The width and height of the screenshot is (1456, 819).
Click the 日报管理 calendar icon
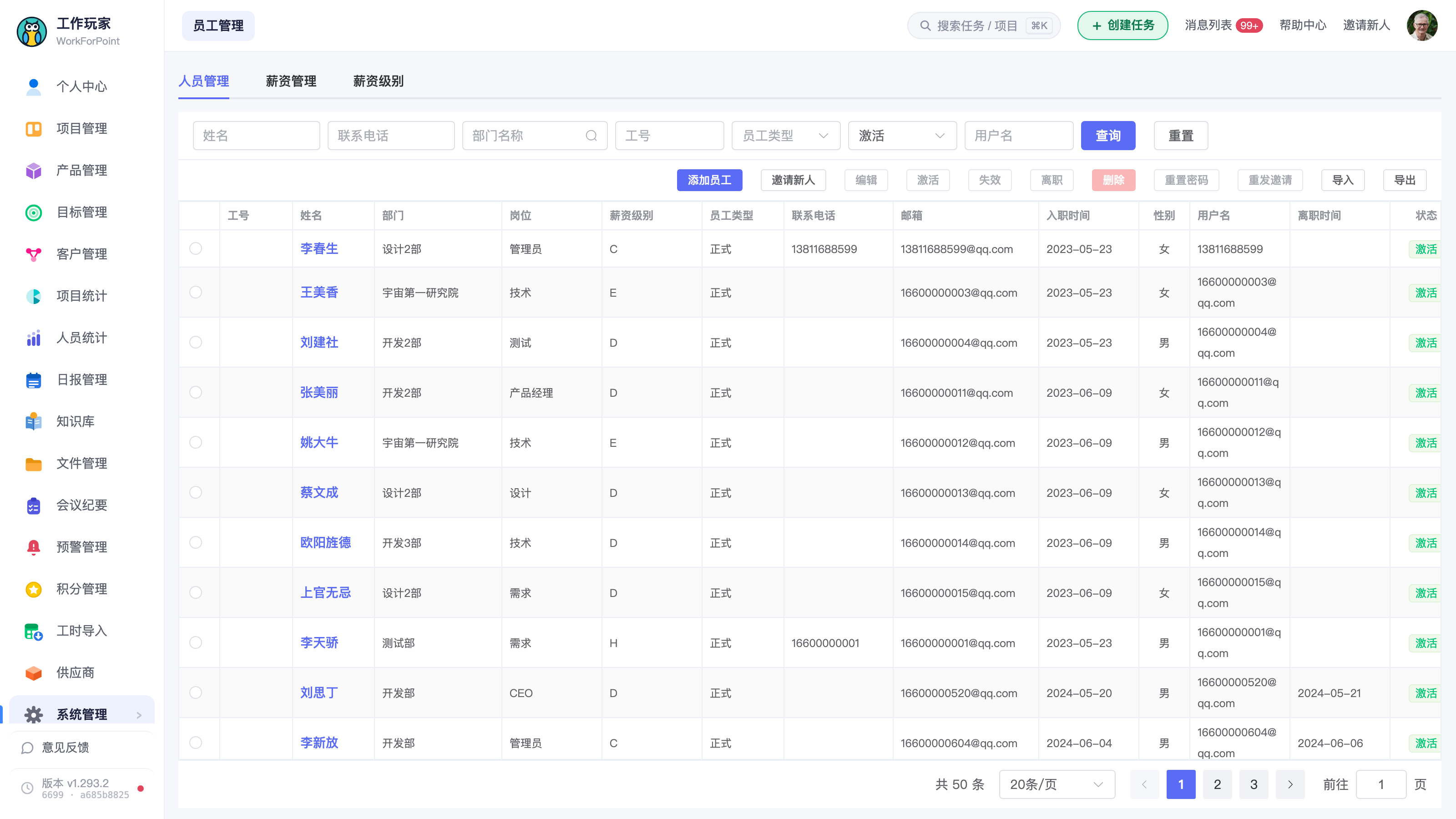click(x=33, y=379)
